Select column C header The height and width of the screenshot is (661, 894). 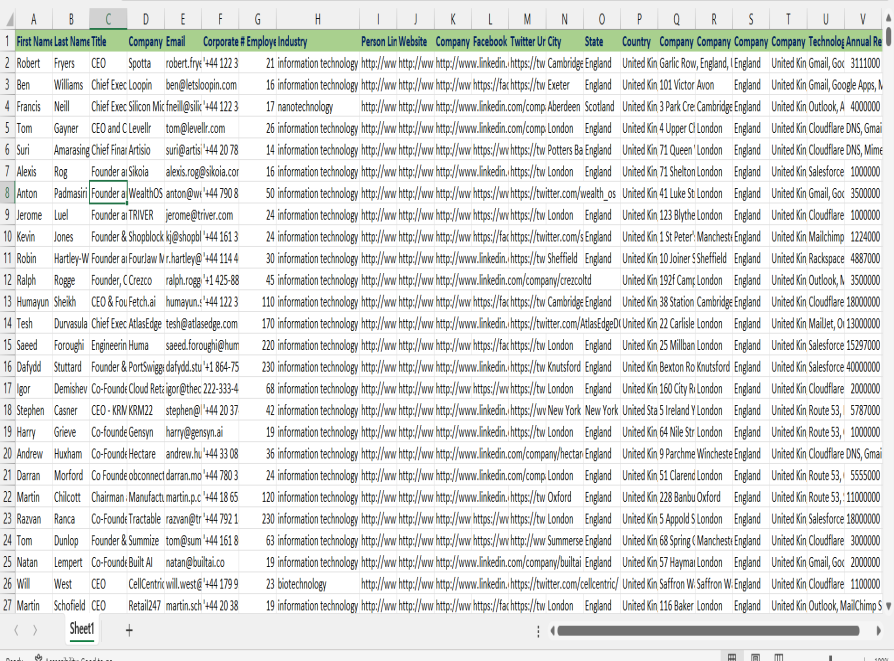[108, 20]
